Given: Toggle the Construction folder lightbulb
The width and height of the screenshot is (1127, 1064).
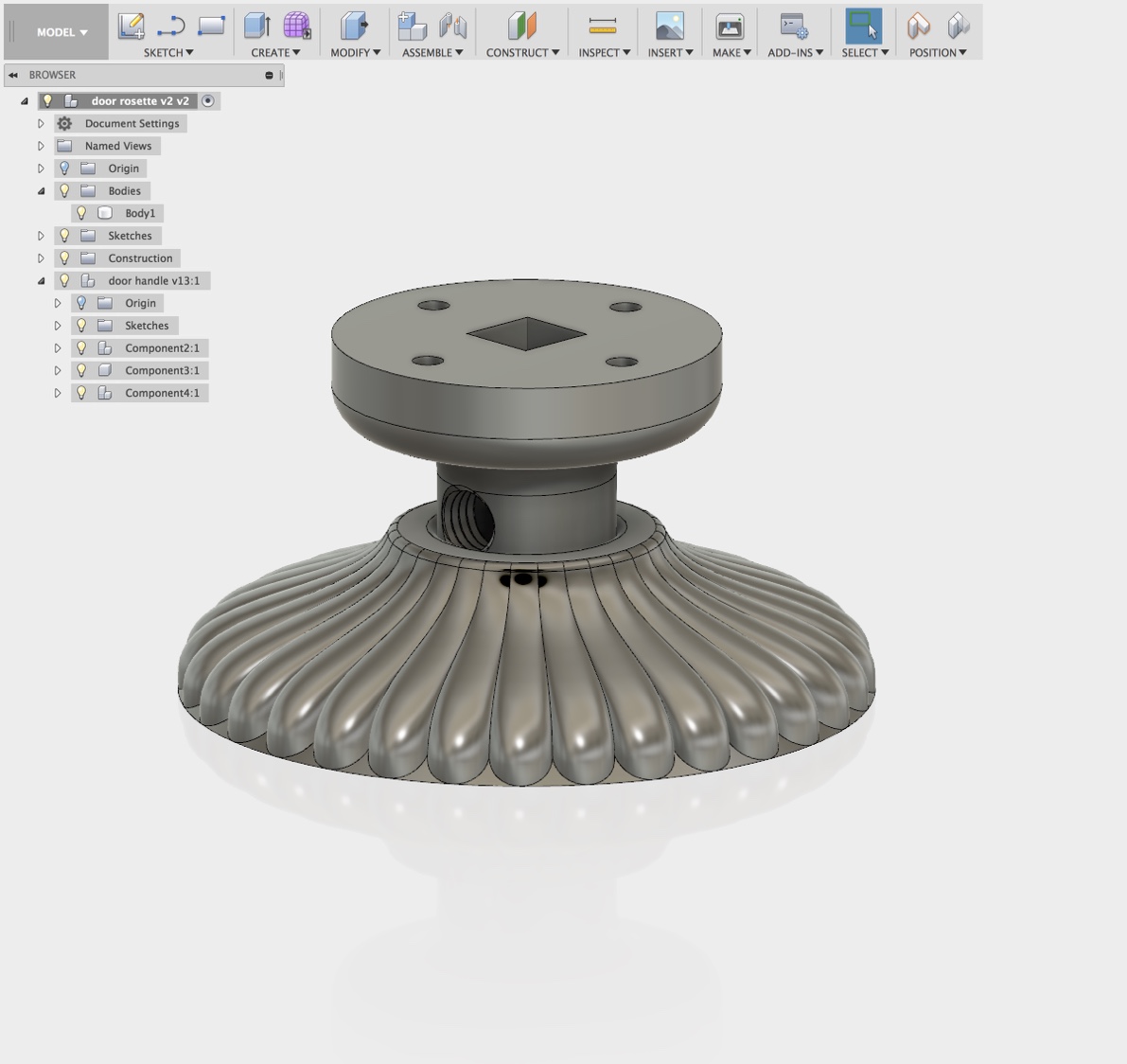Looking at the screenshot, I should (64, 258).
